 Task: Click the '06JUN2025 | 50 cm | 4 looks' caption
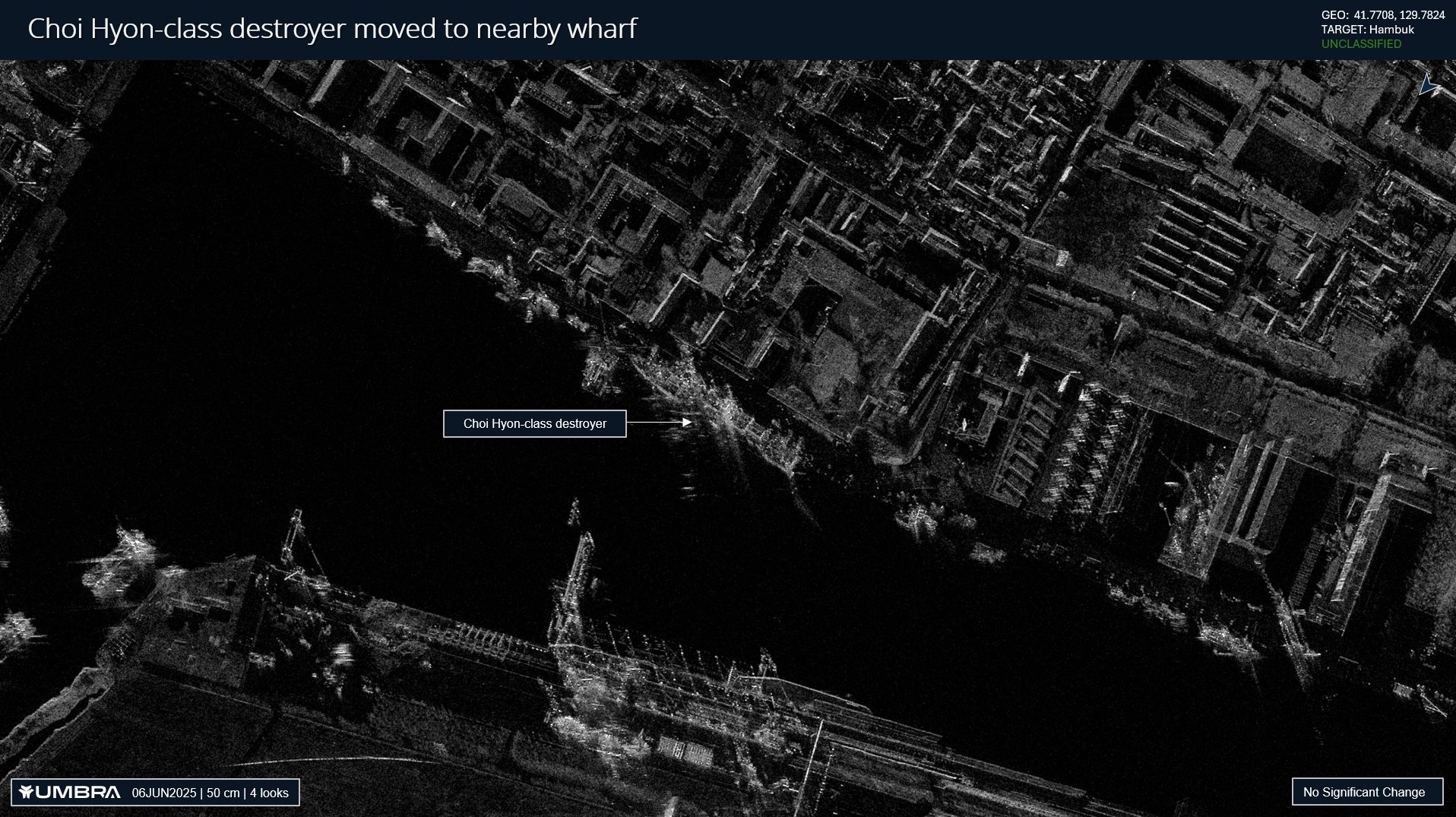coord(210,793)
